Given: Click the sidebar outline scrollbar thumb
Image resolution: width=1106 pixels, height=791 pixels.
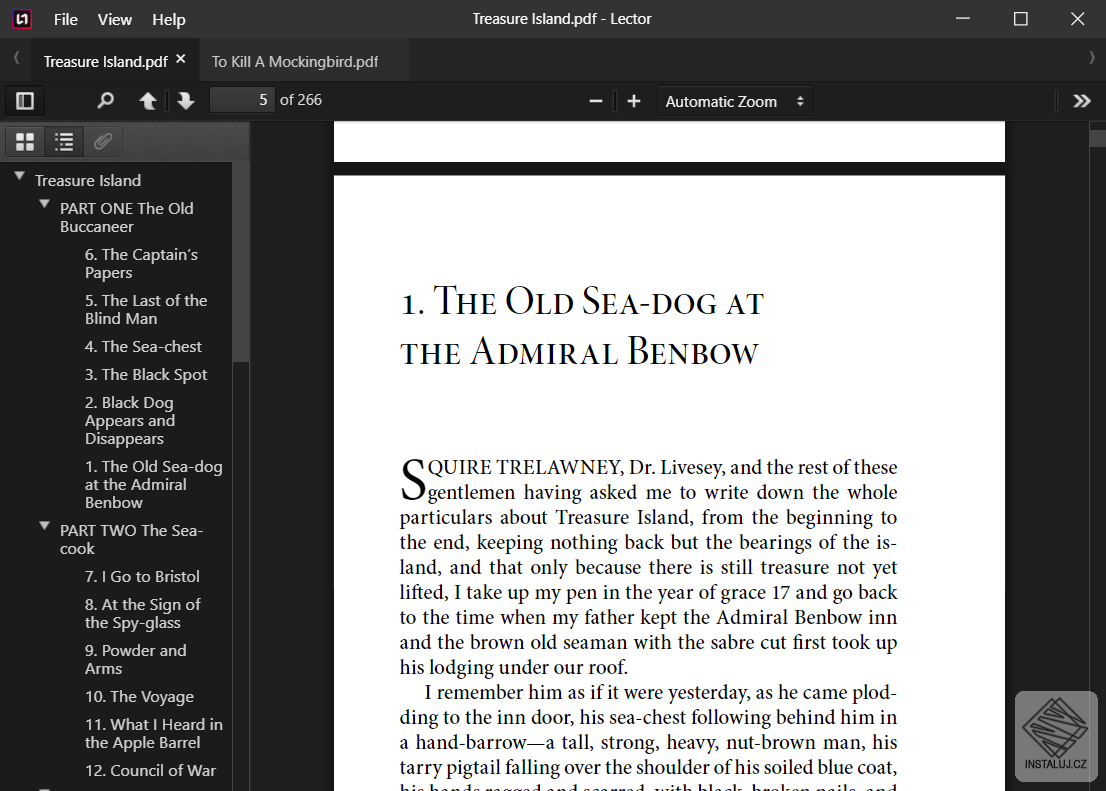Looking at the screenshot, I should pos(241,261).
